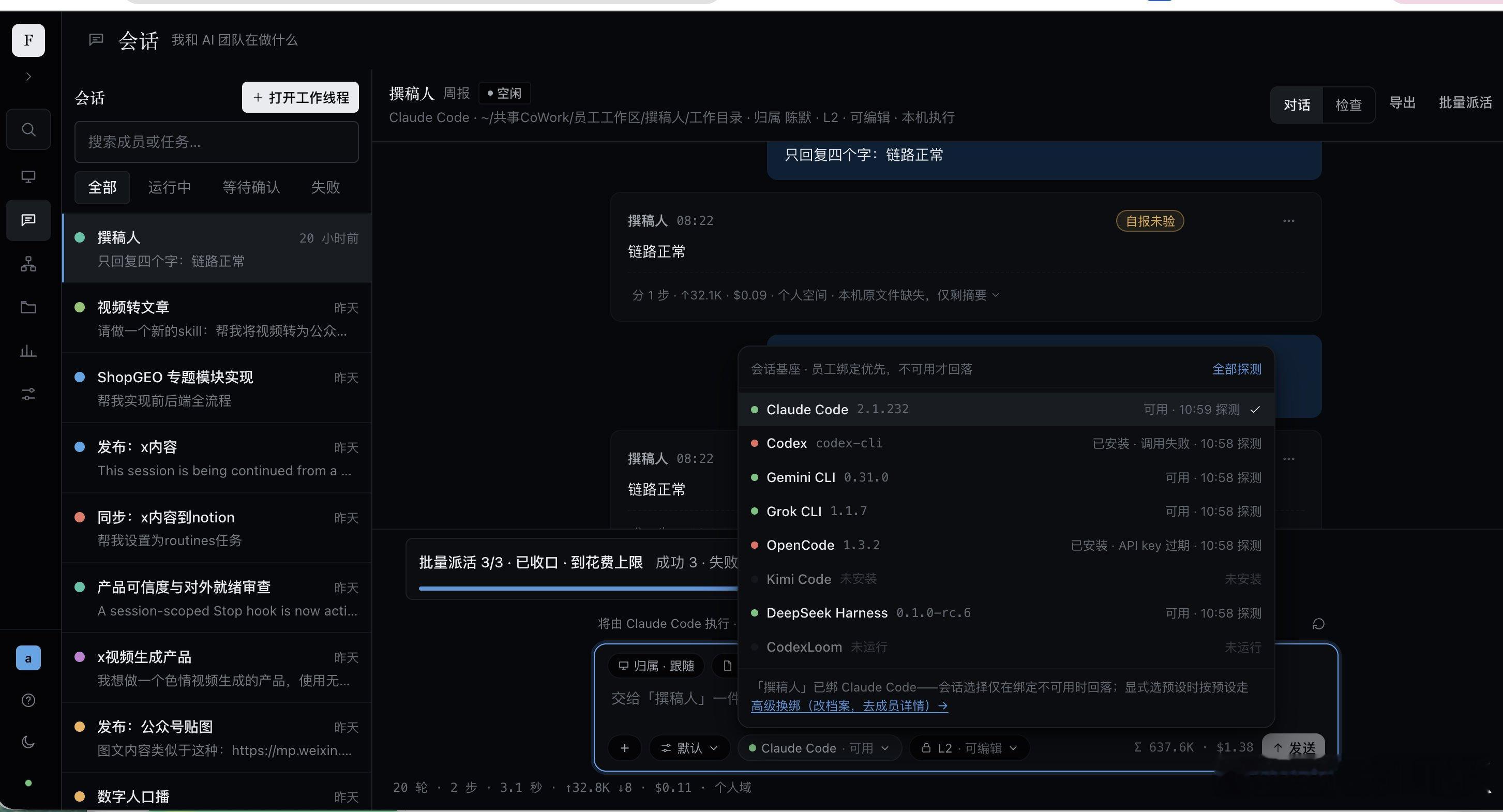Open the Claude Code · 可用 dropdown

pos(819,748)
